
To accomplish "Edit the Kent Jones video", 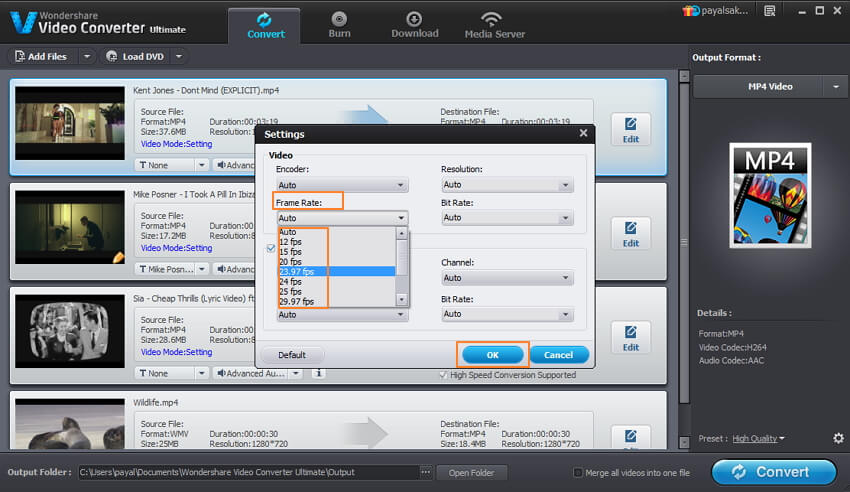I will pyautogui.click(x=630, y=130).
